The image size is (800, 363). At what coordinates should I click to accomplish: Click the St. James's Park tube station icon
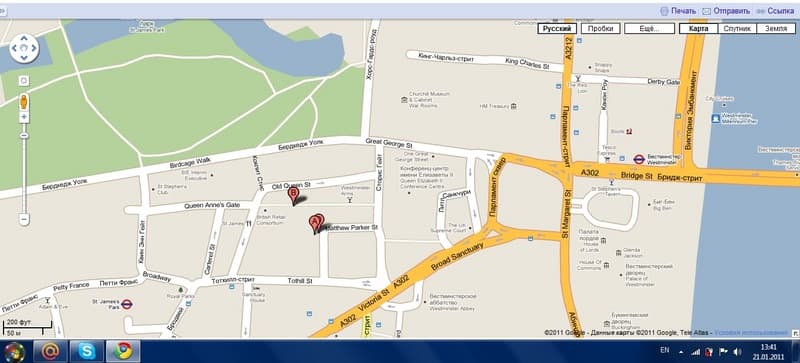pos(127,305)
